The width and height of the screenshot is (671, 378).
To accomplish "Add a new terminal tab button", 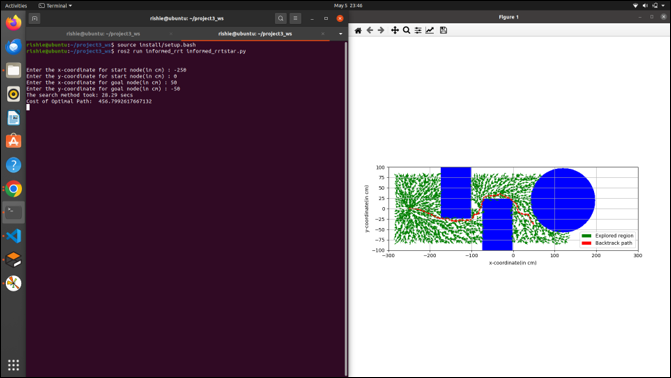I will 35,18.
